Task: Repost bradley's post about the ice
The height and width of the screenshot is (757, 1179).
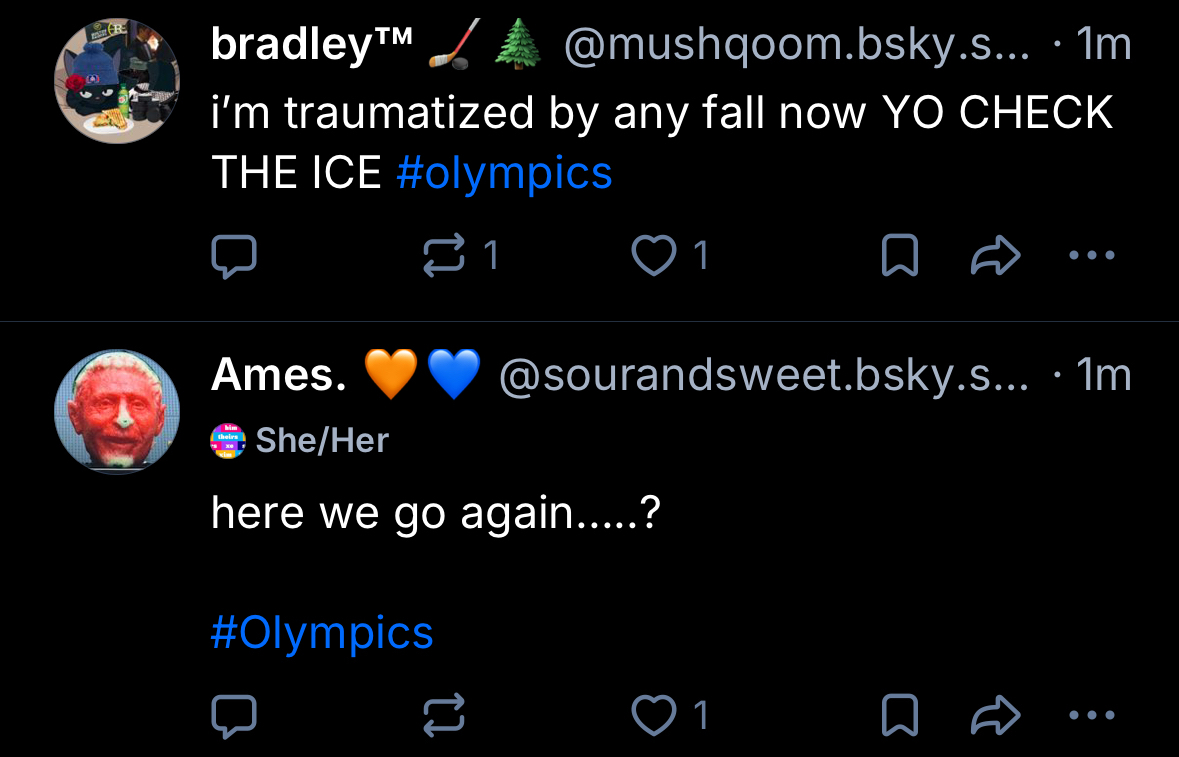Action: point(445,257)
